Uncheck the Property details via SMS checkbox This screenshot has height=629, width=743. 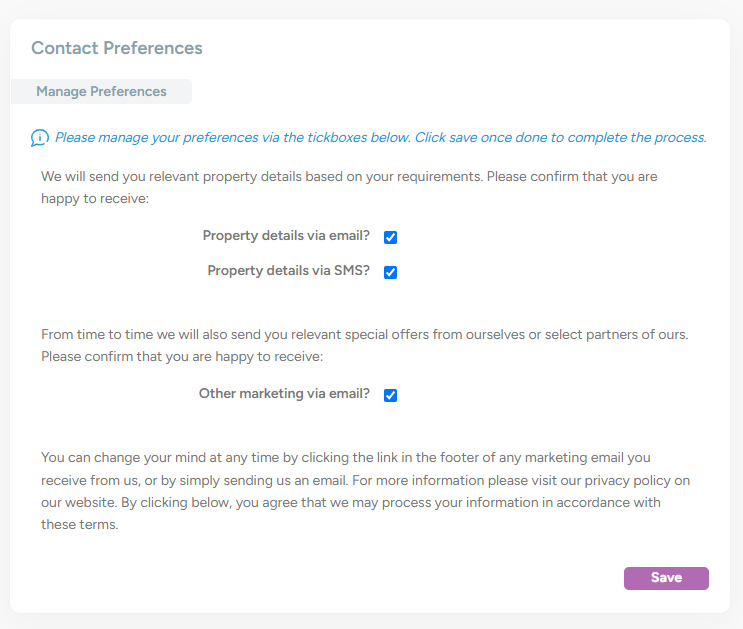pos(391,272)
